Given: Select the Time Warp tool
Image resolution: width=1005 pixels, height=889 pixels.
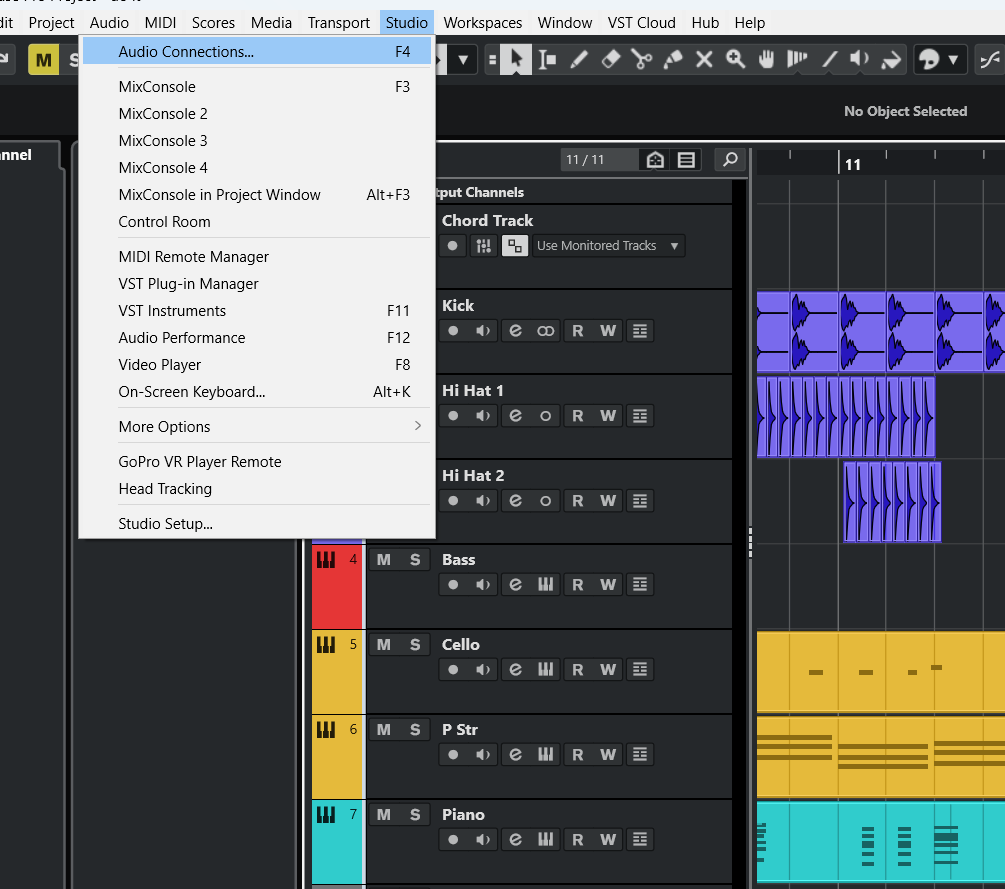Looking at the screenshot, I should (x=797, y=60).
